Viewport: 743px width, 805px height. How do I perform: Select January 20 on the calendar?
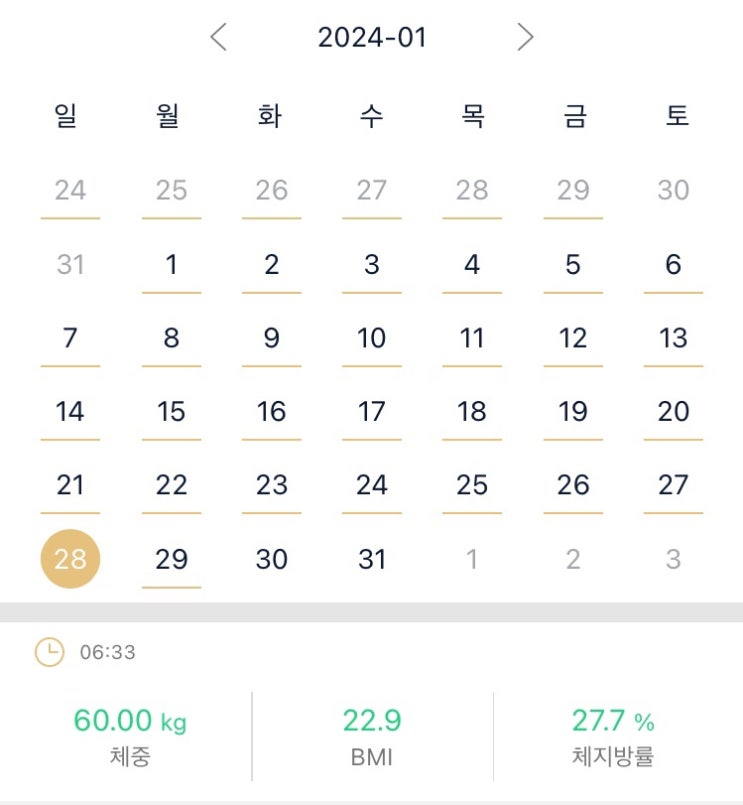tap(673, 411)
